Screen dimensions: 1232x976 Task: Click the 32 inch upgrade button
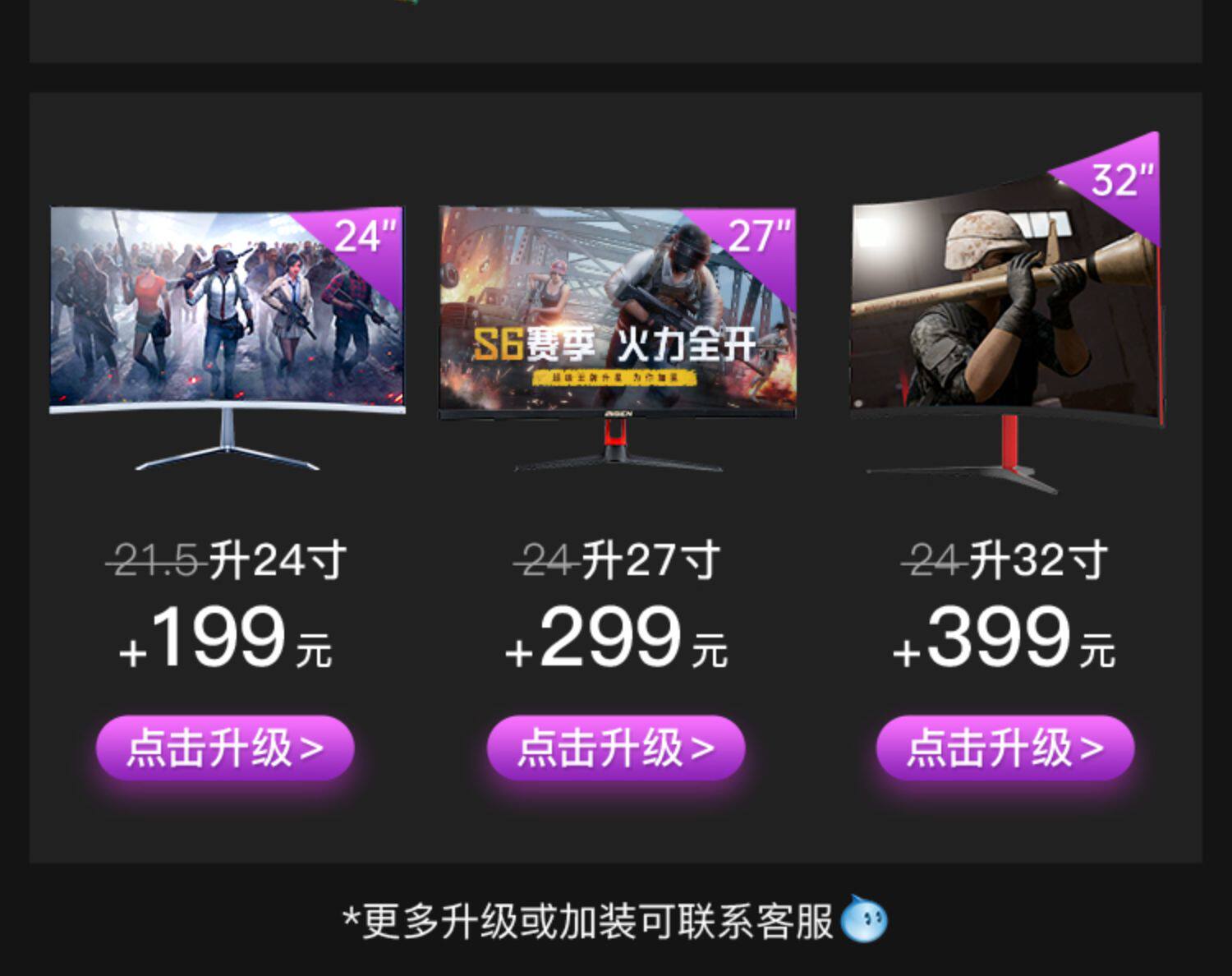click(x=1005, y=748)
